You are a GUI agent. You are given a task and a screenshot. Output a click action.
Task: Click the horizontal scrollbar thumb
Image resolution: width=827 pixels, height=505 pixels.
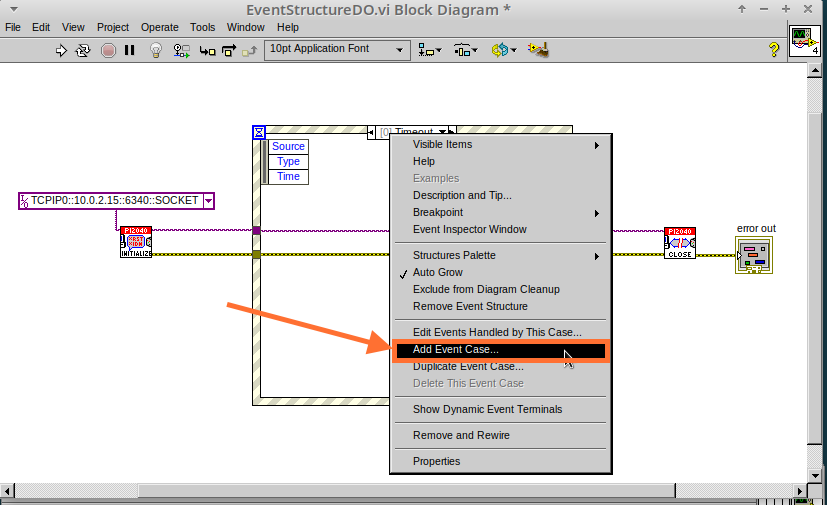(407, 491)
